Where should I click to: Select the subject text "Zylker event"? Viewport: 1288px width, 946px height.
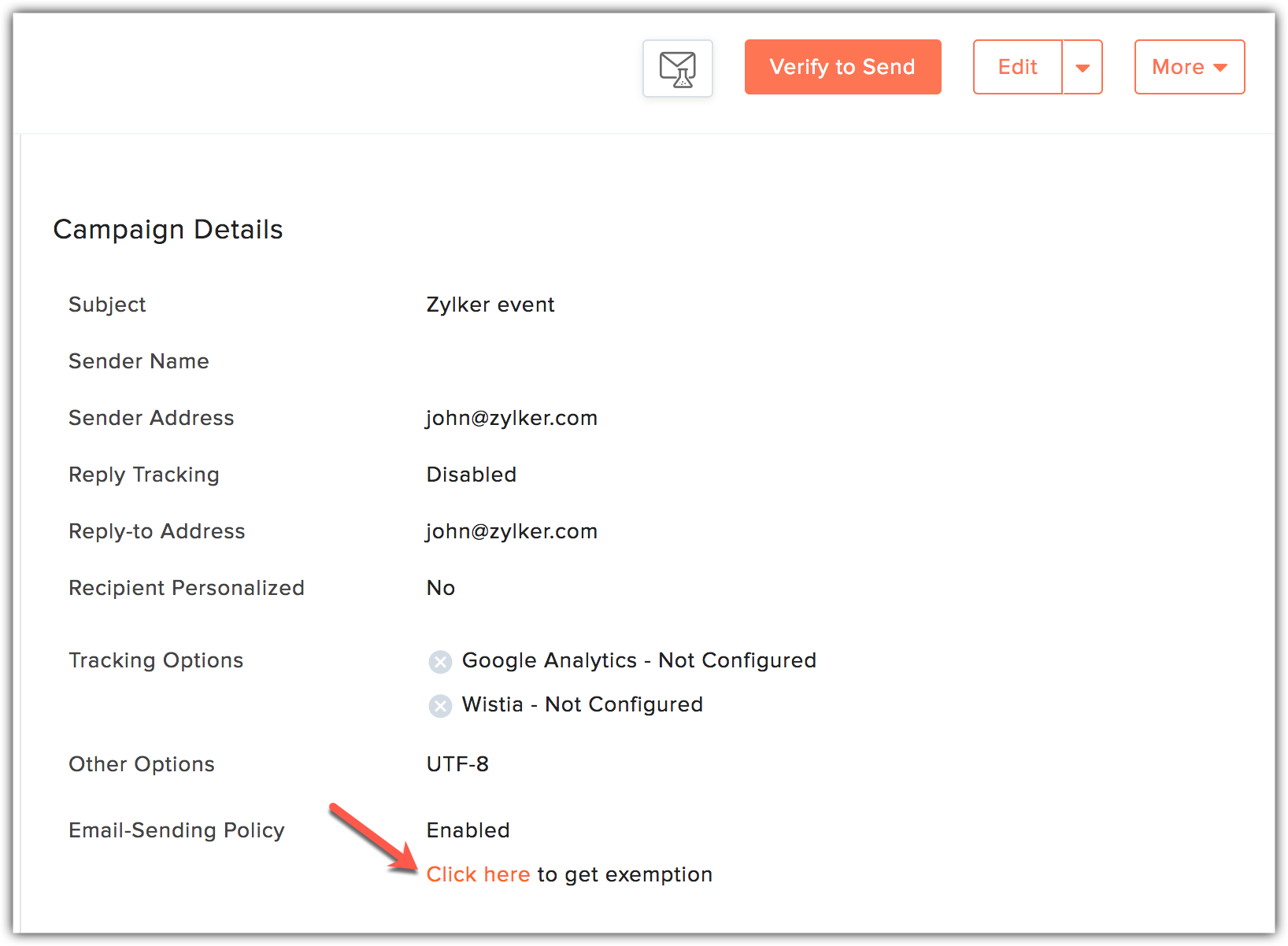tap(490, 305)
